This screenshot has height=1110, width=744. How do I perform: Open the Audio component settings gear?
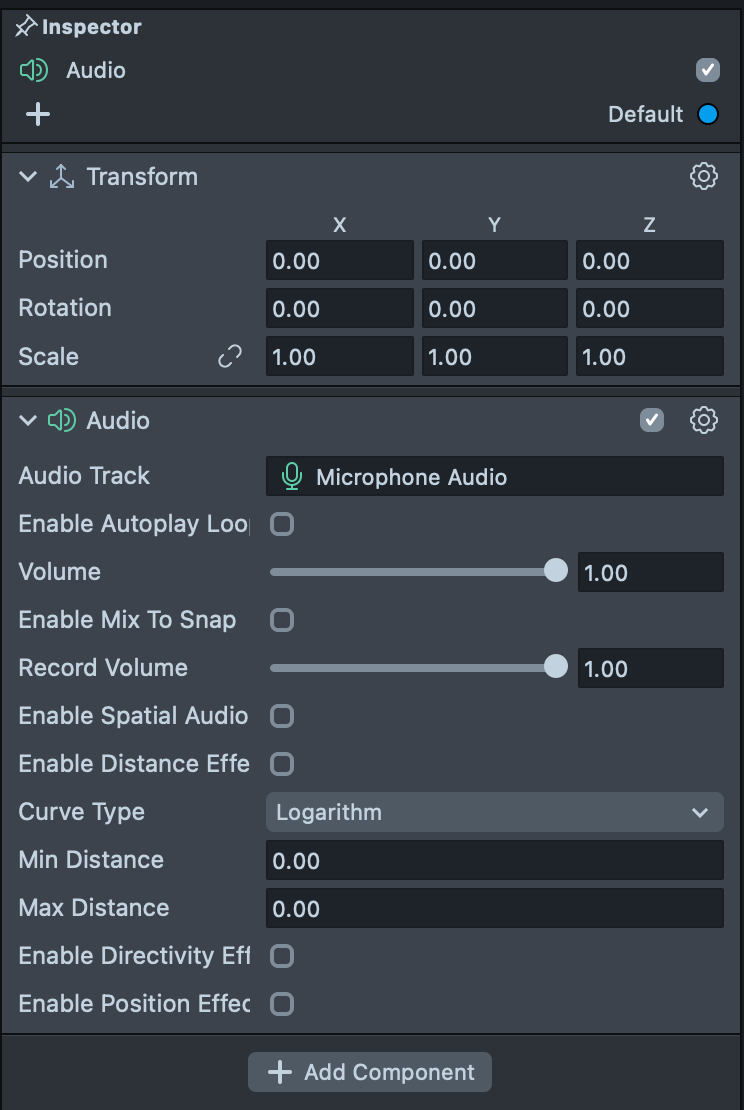pyautogui.click(x=704, y=421)
